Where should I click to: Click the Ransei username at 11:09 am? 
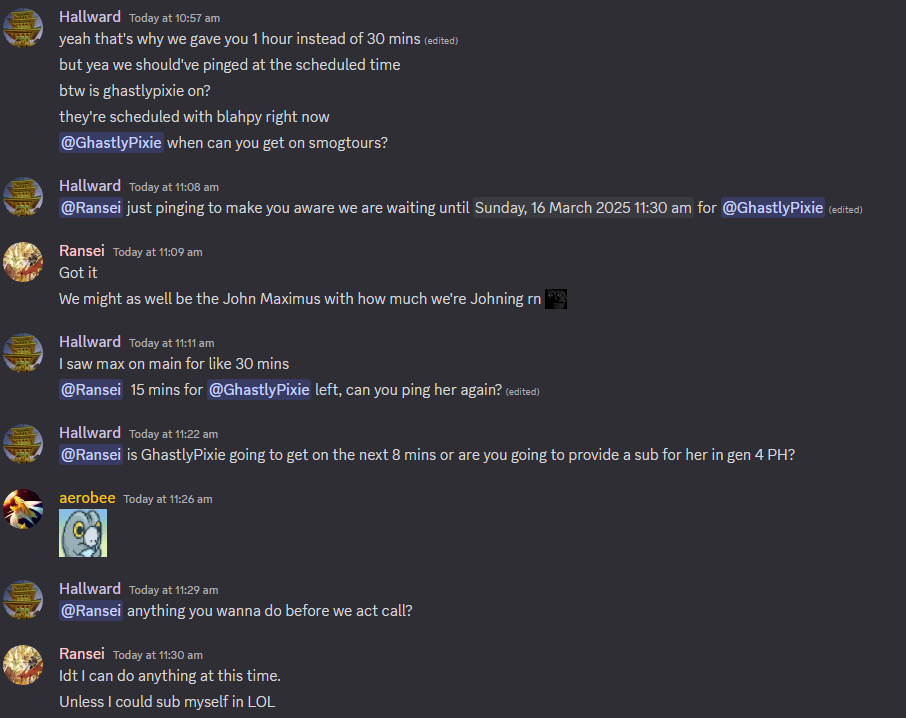click(81, 251)
